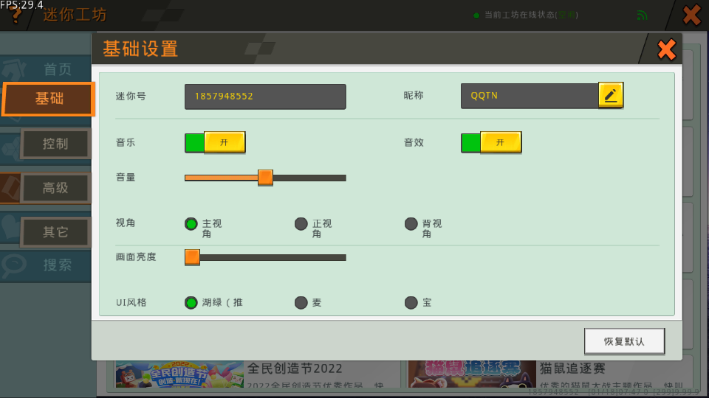Click the green network signal icon
This screenshot has height=398, width=709.
tap(642, 15)
